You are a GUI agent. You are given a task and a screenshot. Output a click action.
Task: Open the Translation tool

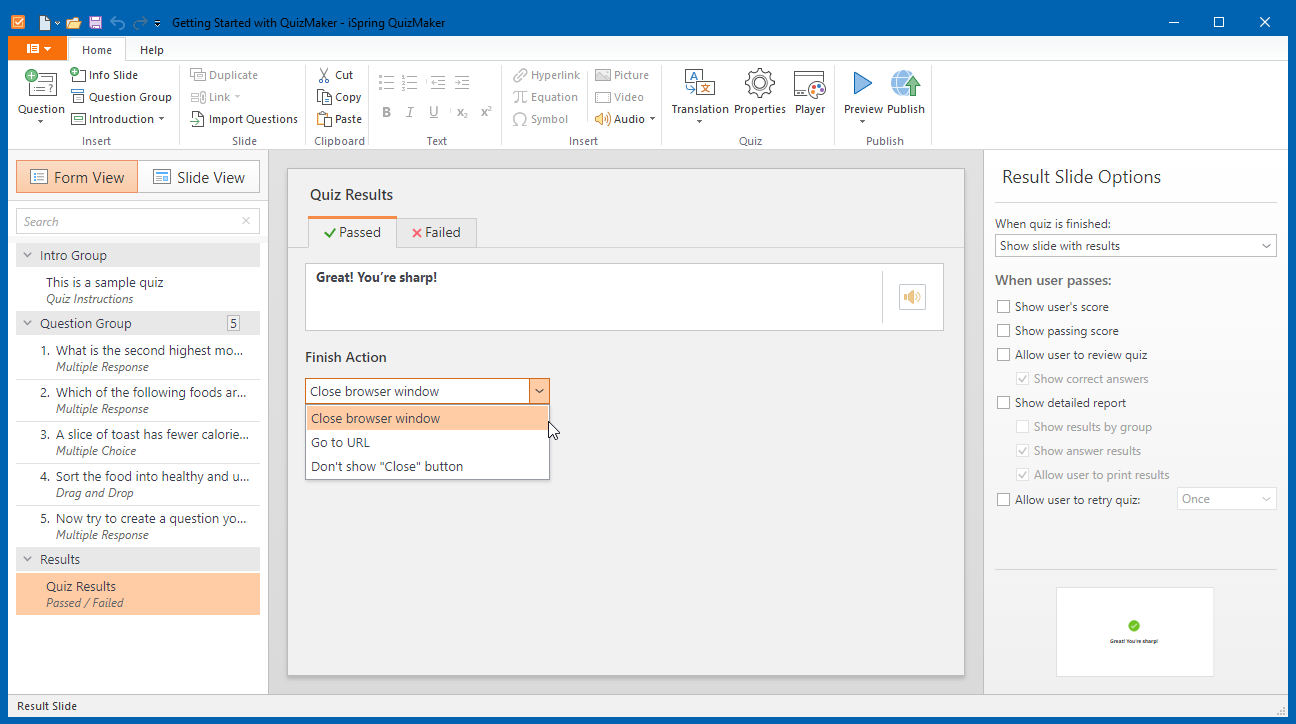(699, 85)
